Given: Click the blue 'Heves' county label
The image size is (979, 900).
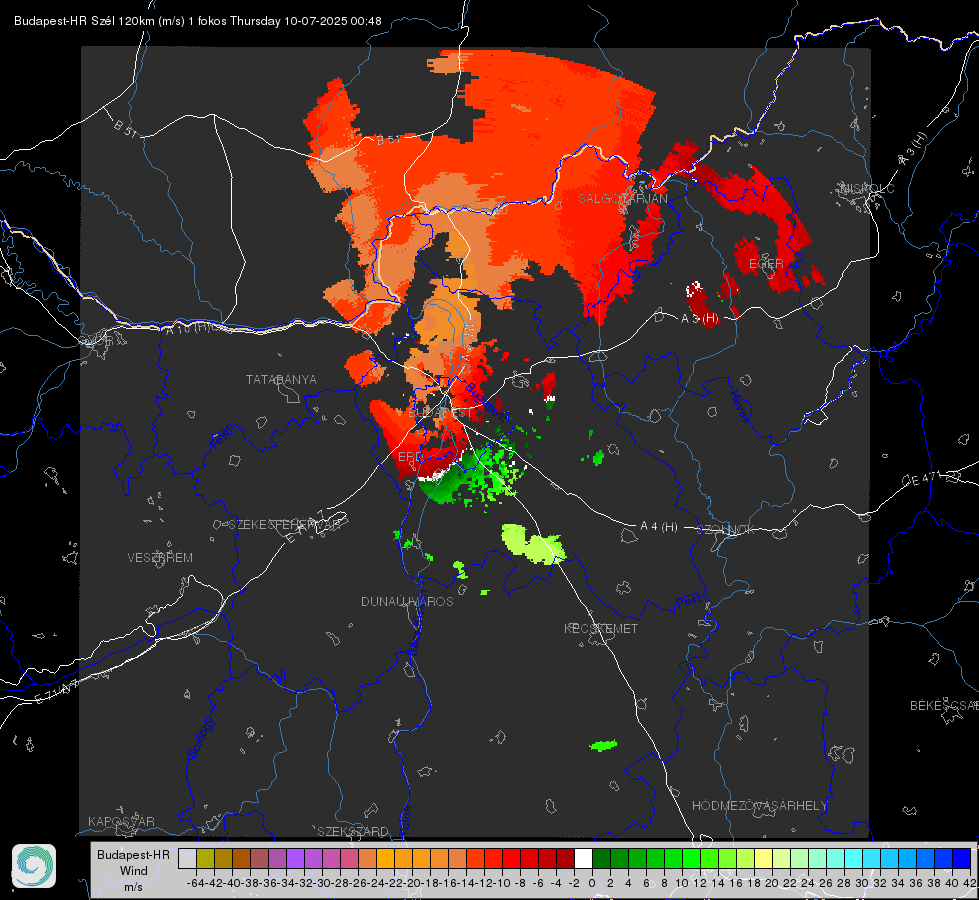Looking at the screenshot, I should 739,407.
